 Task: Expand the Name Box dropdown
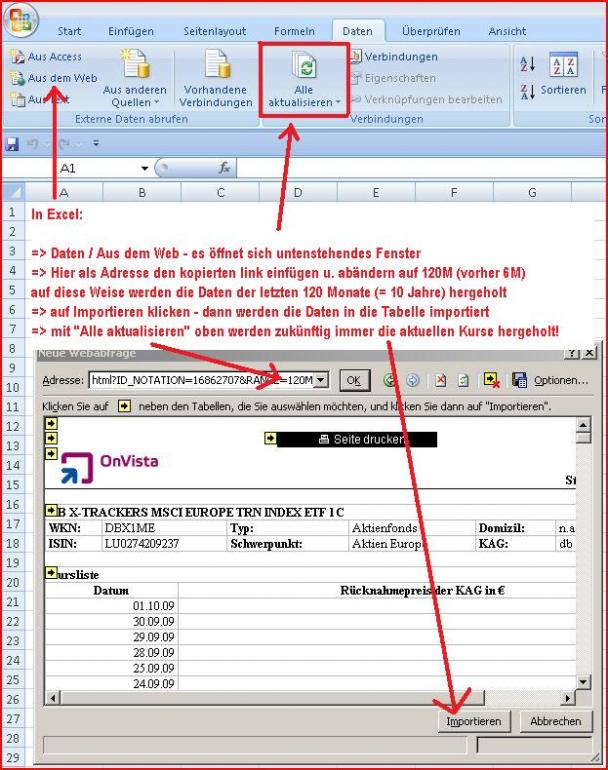(144, 168)
